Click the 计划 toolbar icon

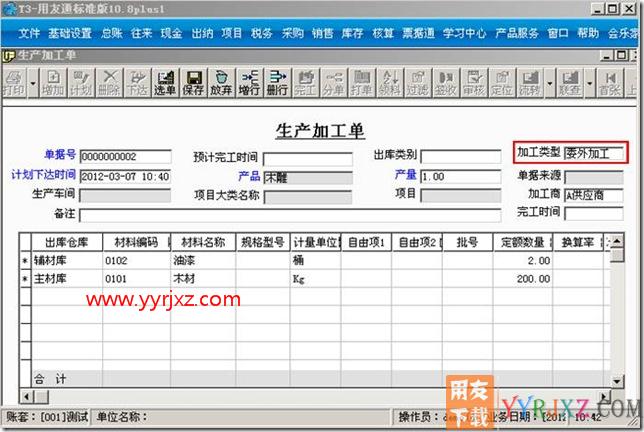pos(81,83)
